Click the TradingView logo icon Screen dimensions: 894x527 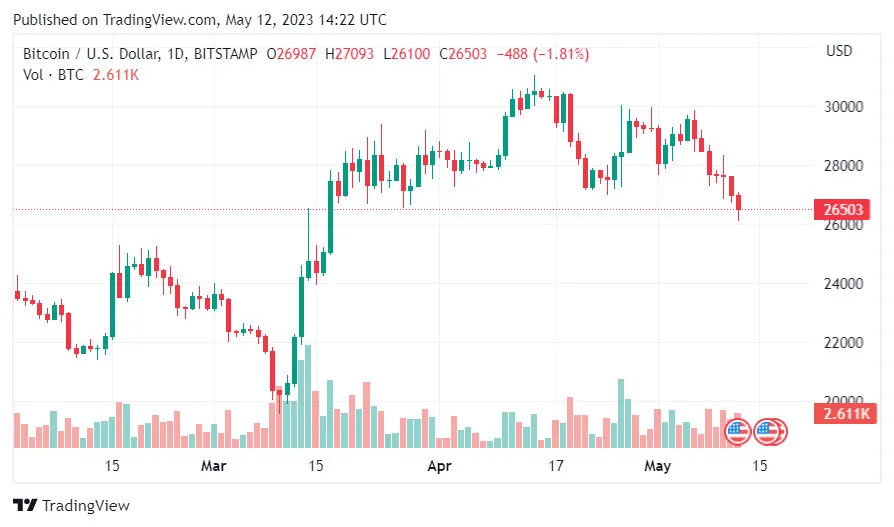[x=25, y=505]
